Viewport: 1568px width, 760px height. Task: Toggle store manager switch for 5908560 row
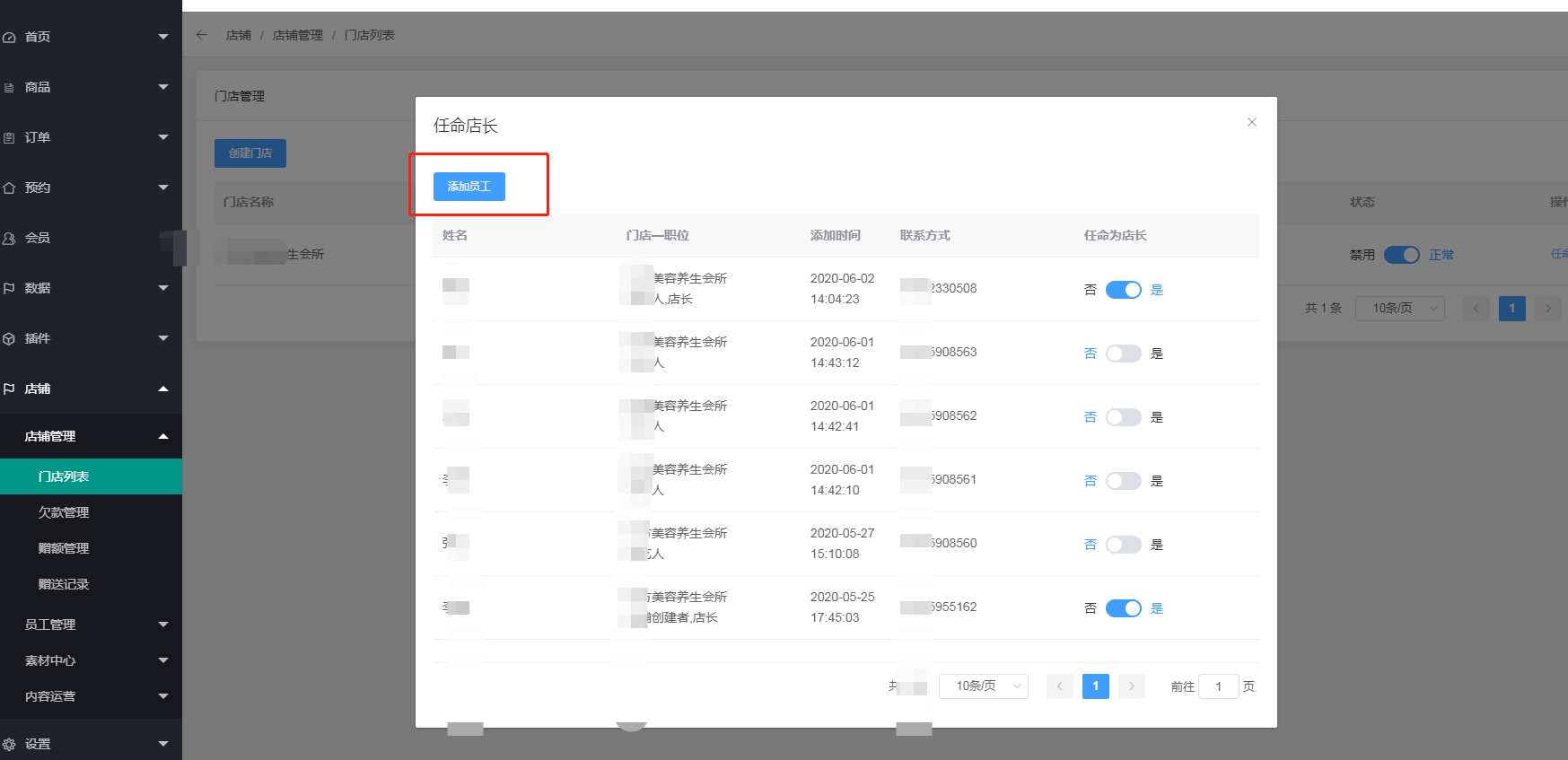1123,545
